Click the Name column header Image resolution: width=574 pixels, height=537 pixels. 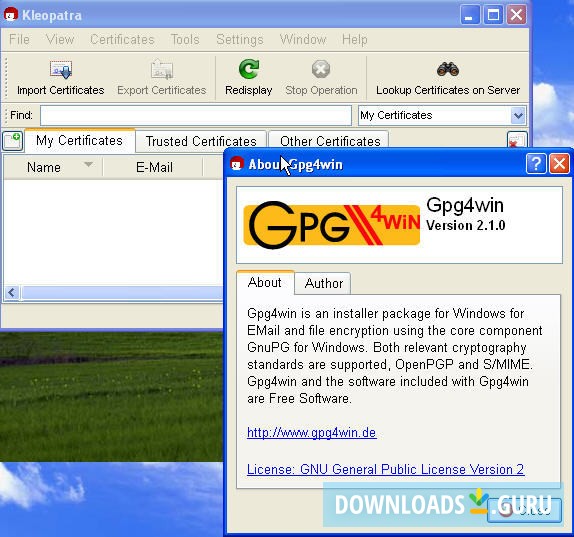pos(53,167)
